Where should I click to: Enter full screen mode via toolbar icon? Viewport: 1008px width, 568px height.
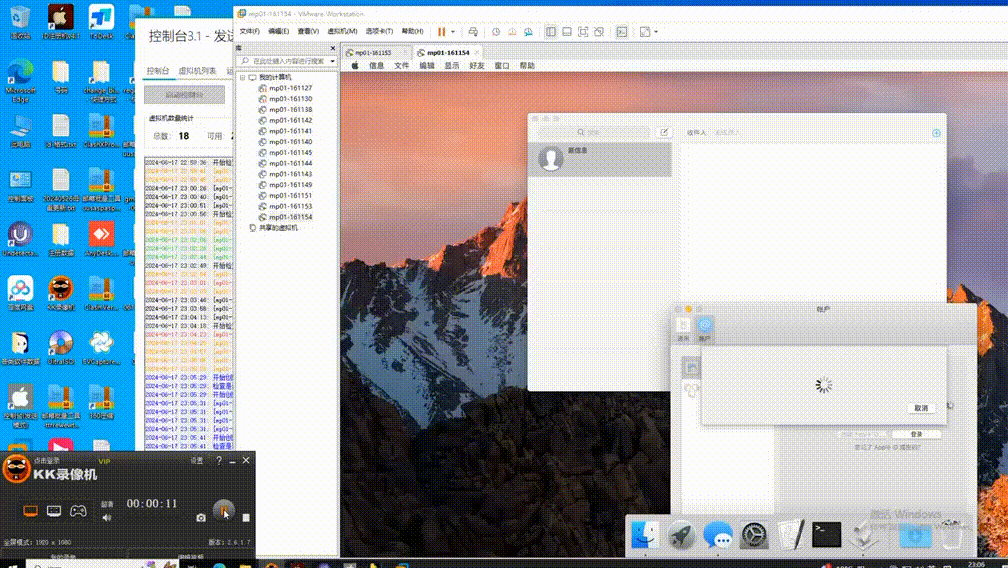pyautogui.click(x=583, y=31)
